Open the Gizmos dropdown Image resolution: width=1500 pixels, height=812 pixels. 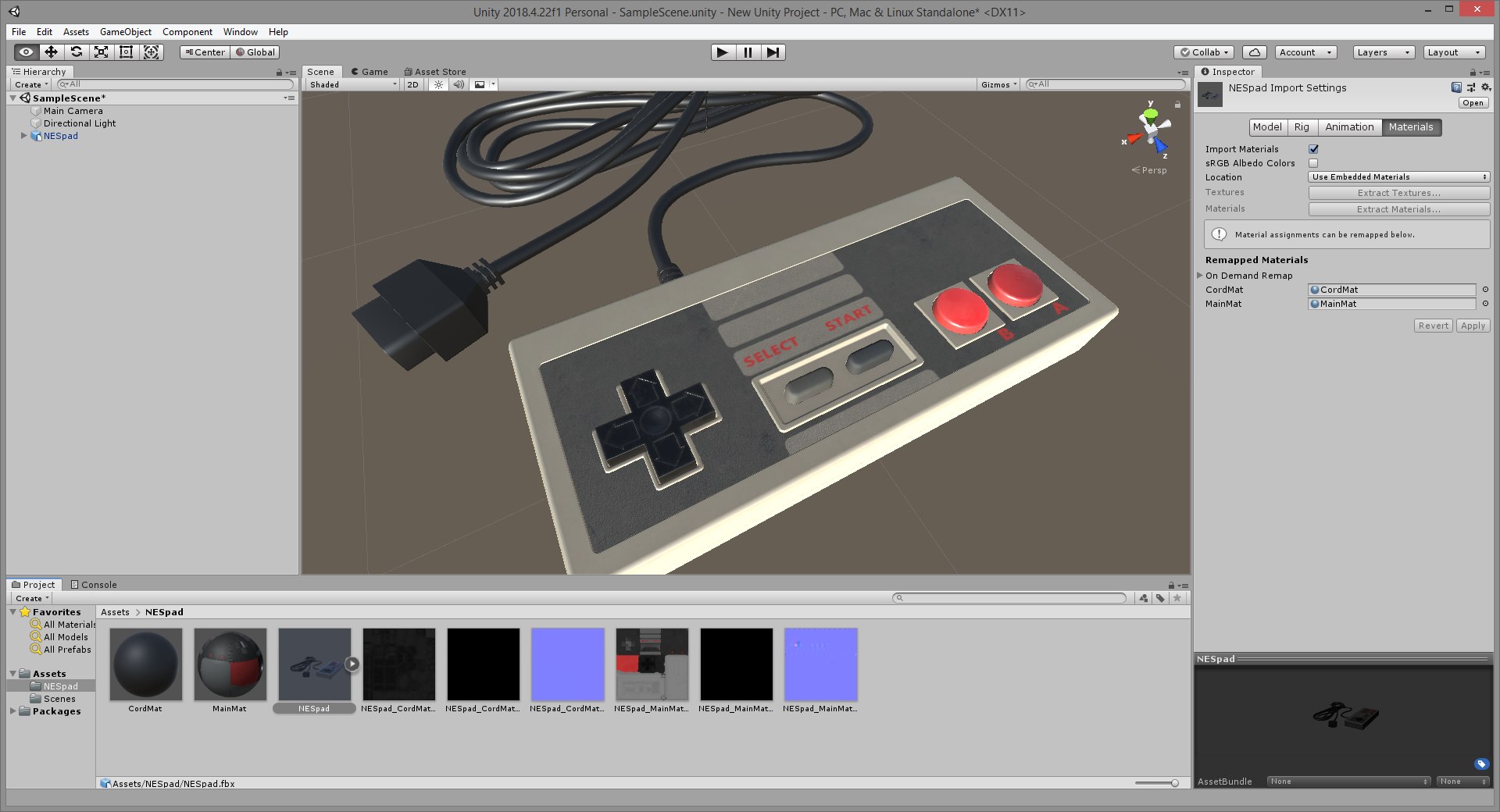point(999,84)
